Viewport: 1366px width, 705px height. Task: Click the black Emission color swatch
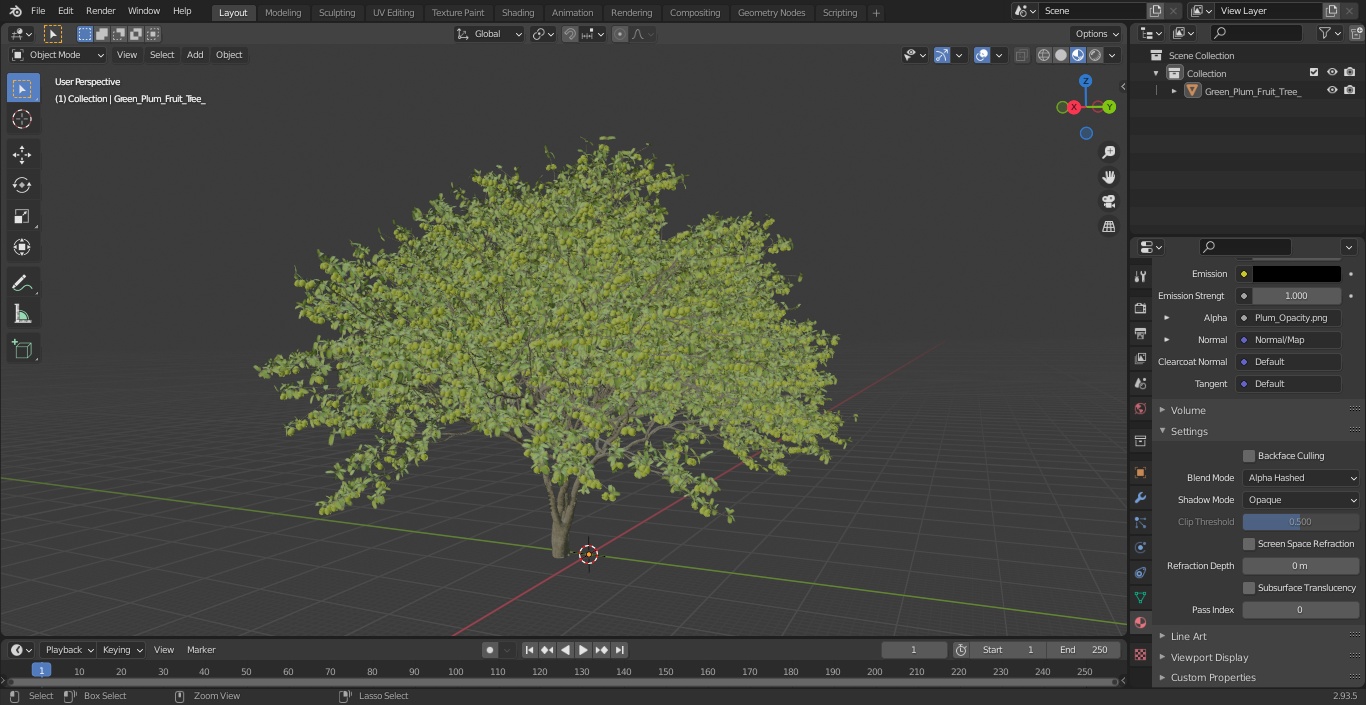[1297, 274]
